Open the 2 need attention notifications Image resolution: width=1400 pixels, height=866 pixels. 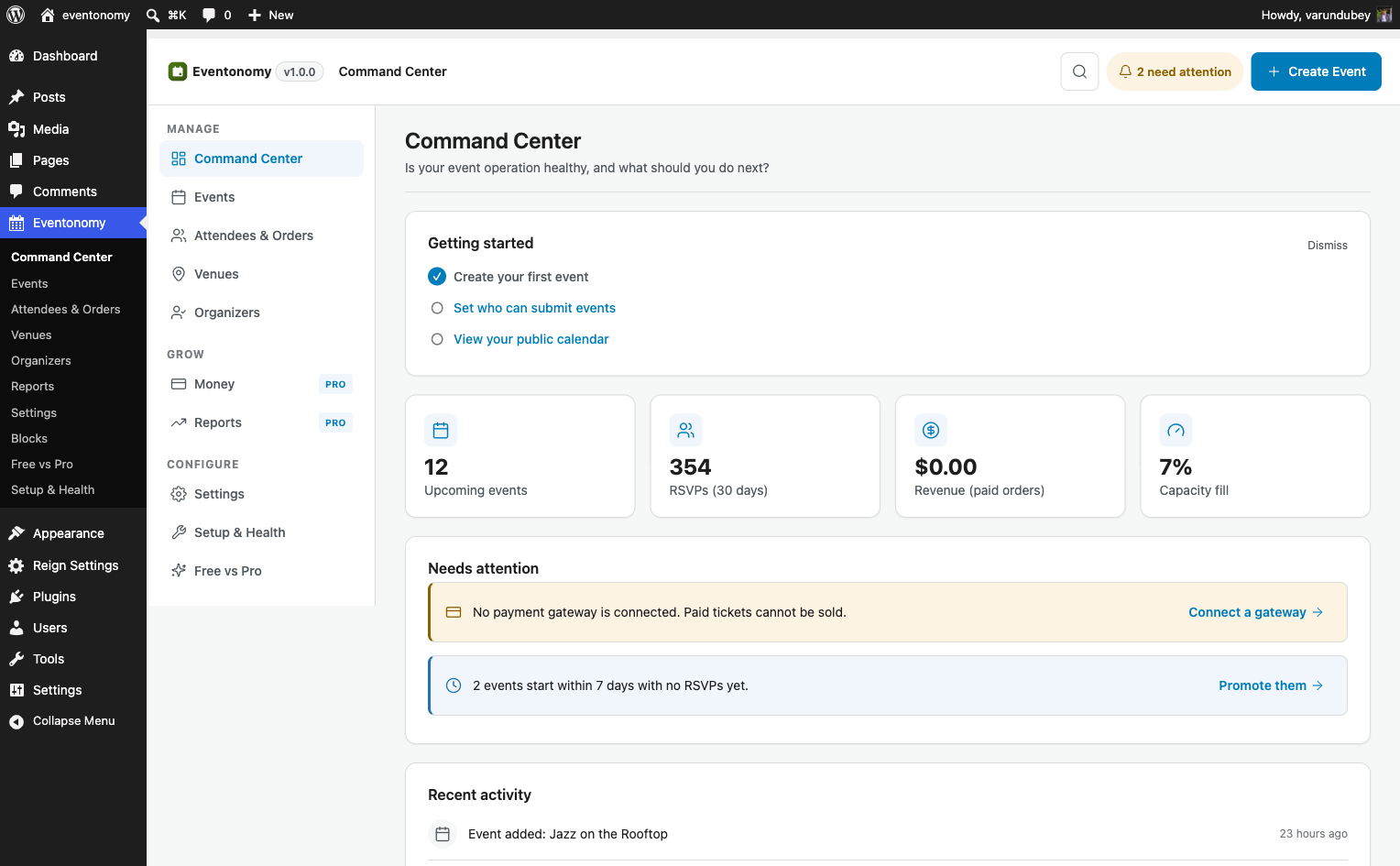pyautogui.click(x=1175, y=71)
